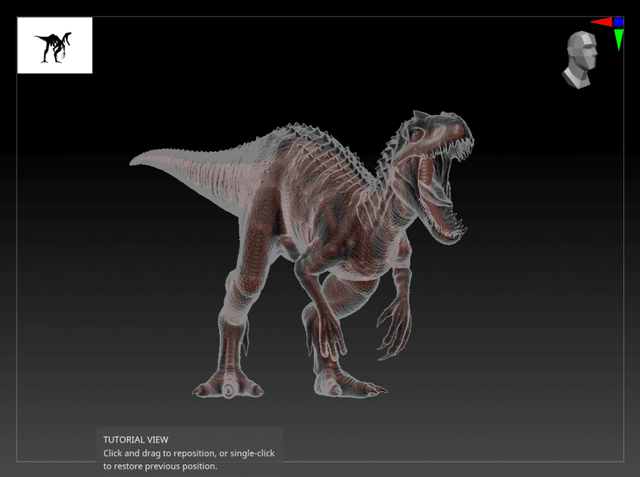Click the blue Z-axis dot in CamView
The image size is (640, 477).
tap(619, 21)
